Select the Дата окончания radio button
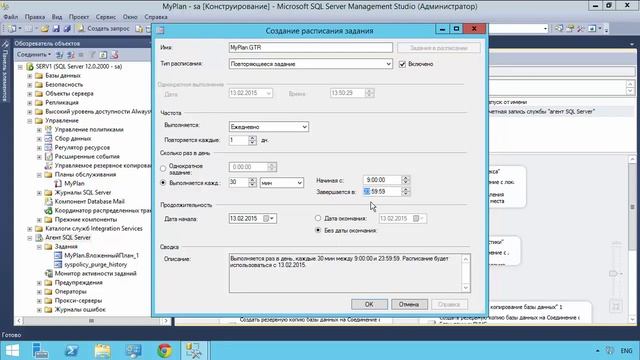The image size is (640, 360). [x=318, y=218]
